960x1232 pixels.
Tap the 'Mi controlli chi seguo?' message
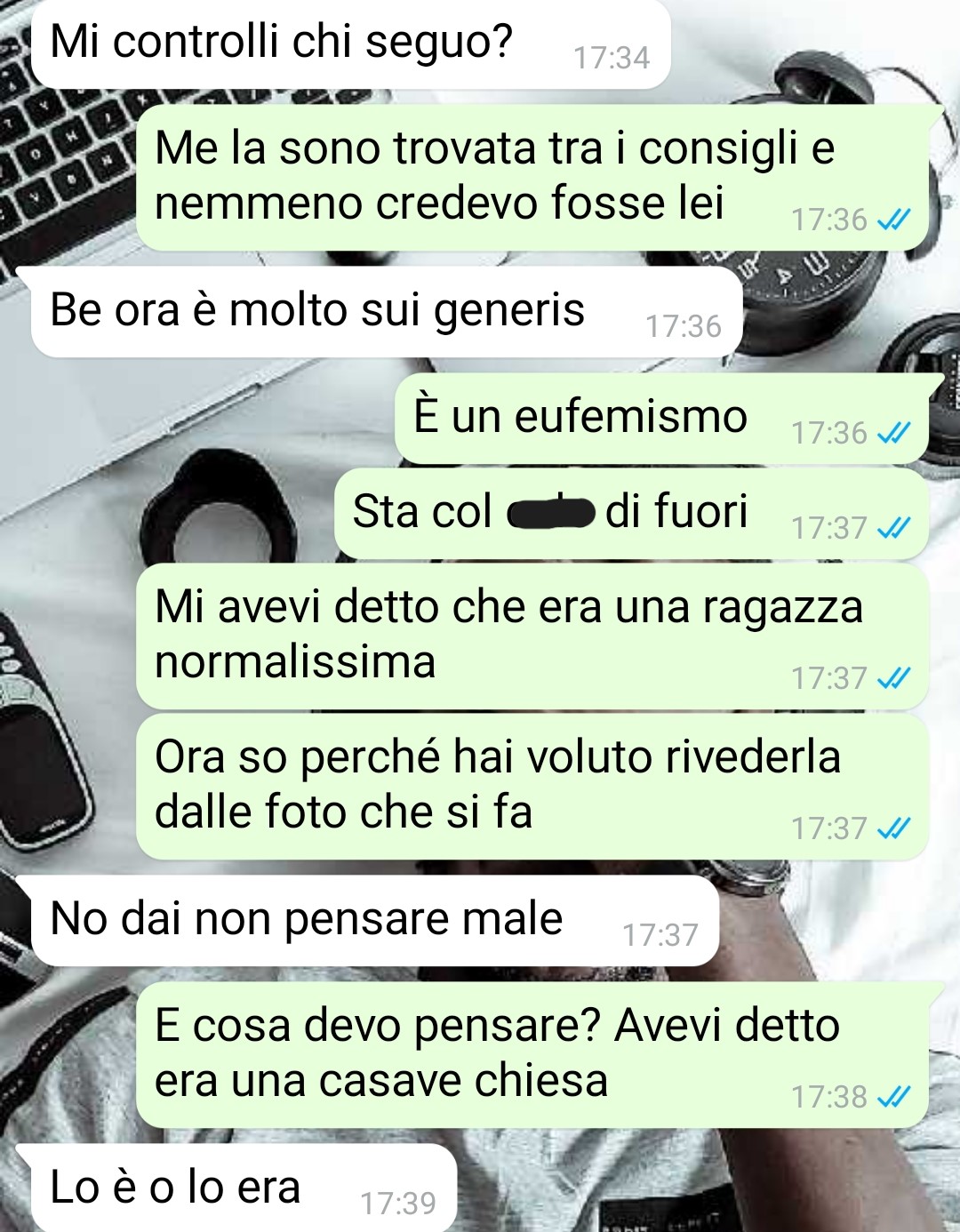click(x=350, y=44)
